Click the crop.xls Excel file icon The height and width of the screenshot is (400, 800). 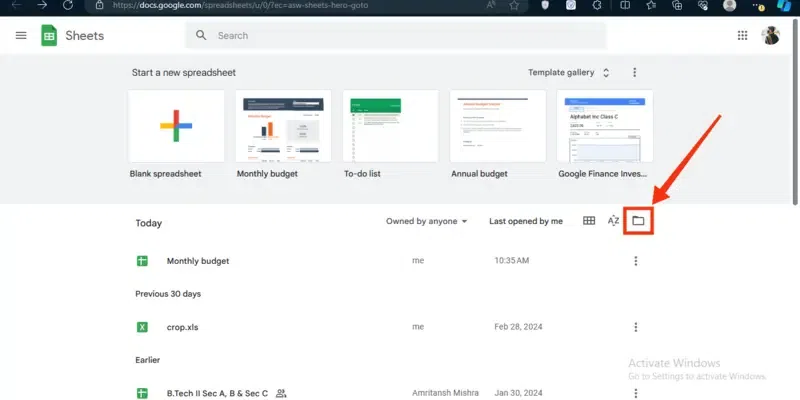(142, 327)
